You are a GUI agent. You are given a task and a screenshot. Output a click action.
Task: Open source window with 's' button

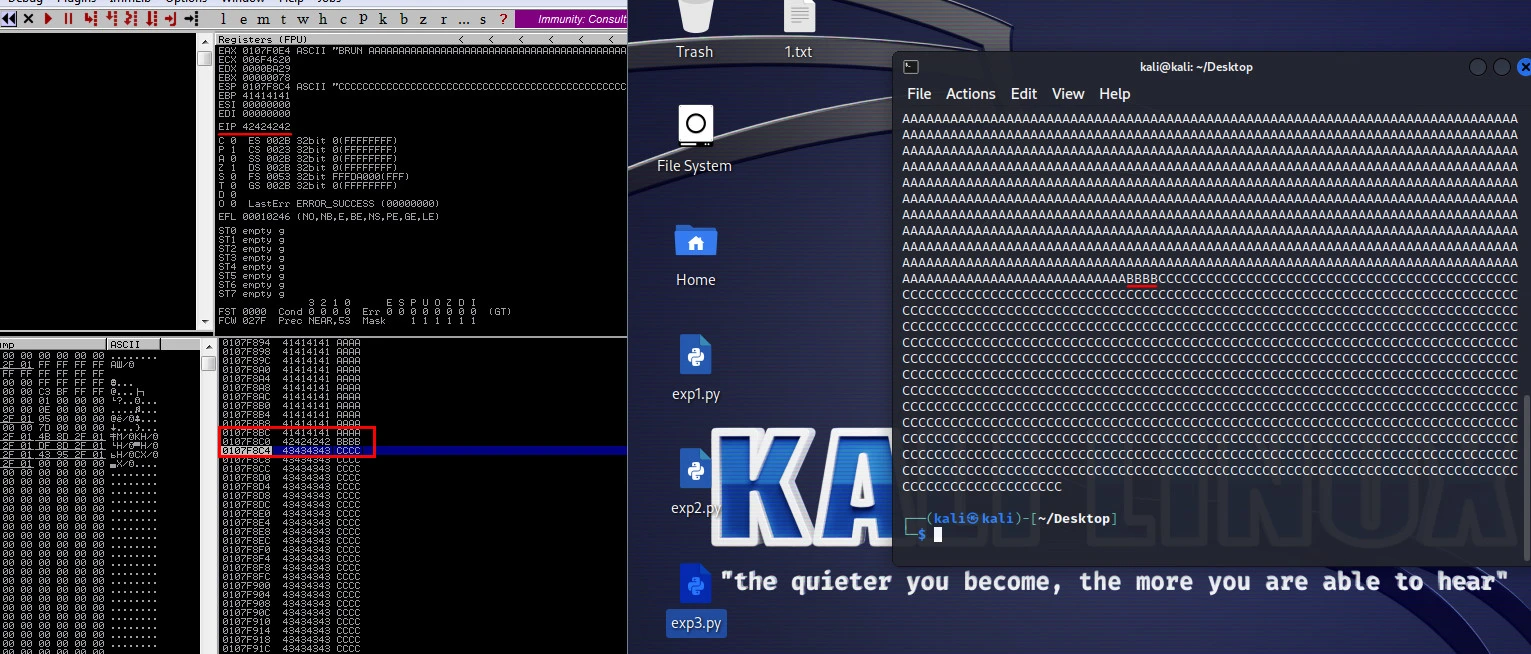483,19
